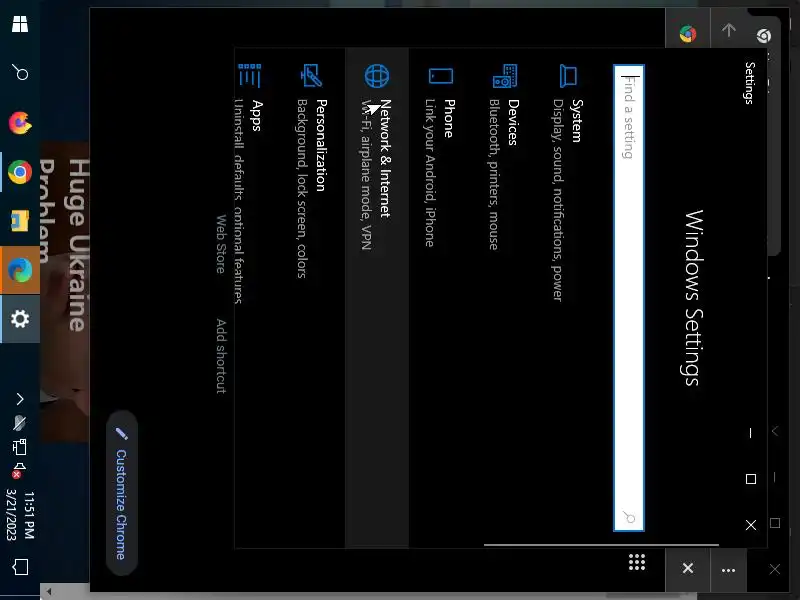The image size is (800, 600).
Task: Click the 'Find a setting' search box
Action: 629,298
